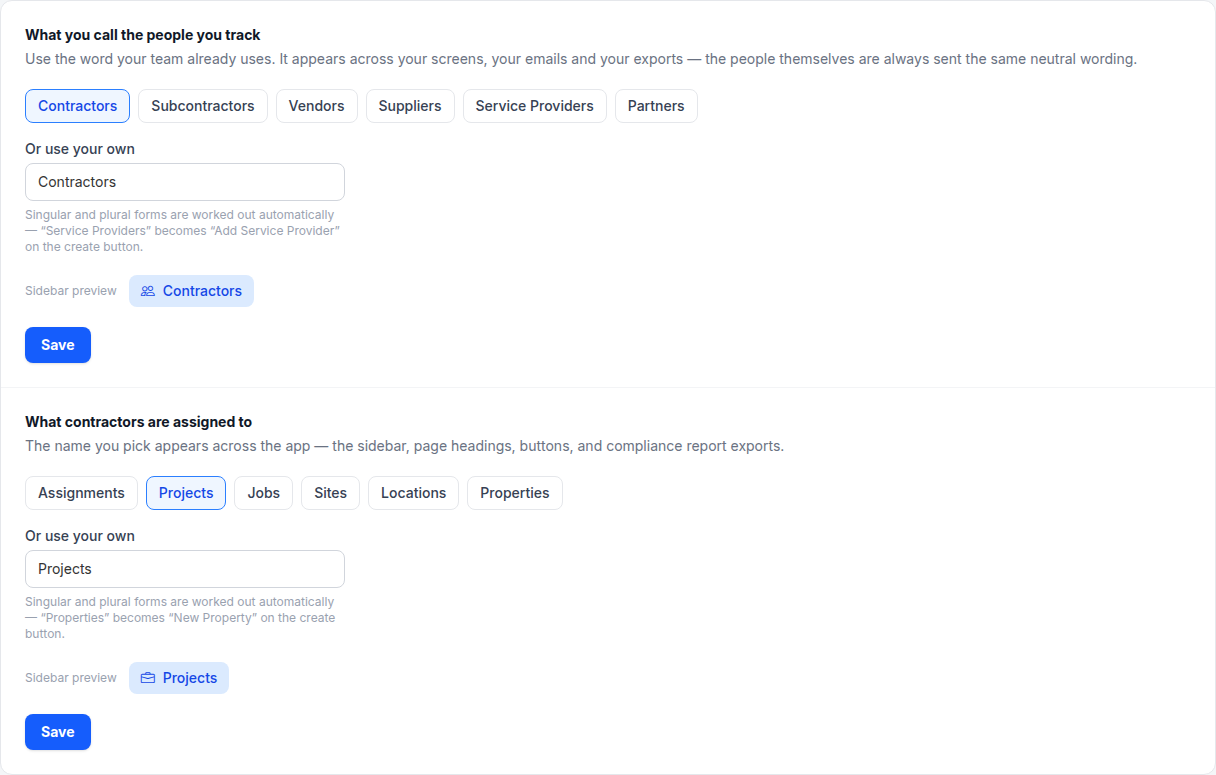Click the hint mentioning 'New Property'
This screenshot has height=775, width=1216.
point(181,618)
